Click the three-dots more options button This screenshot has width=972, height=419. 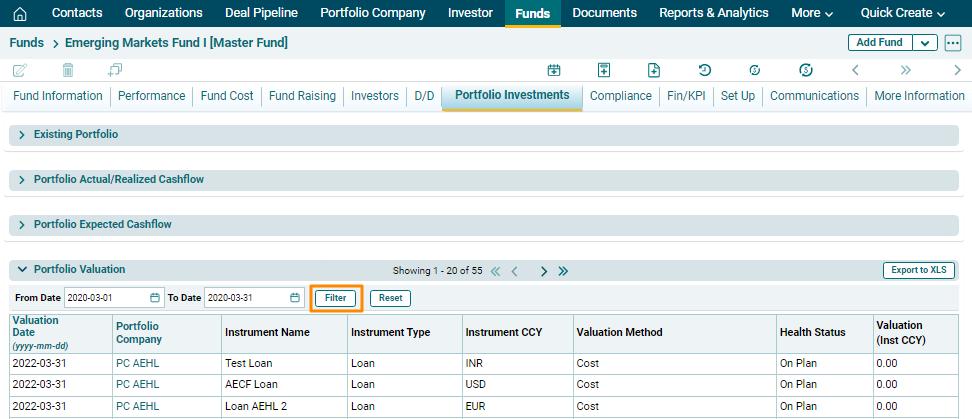952,43
